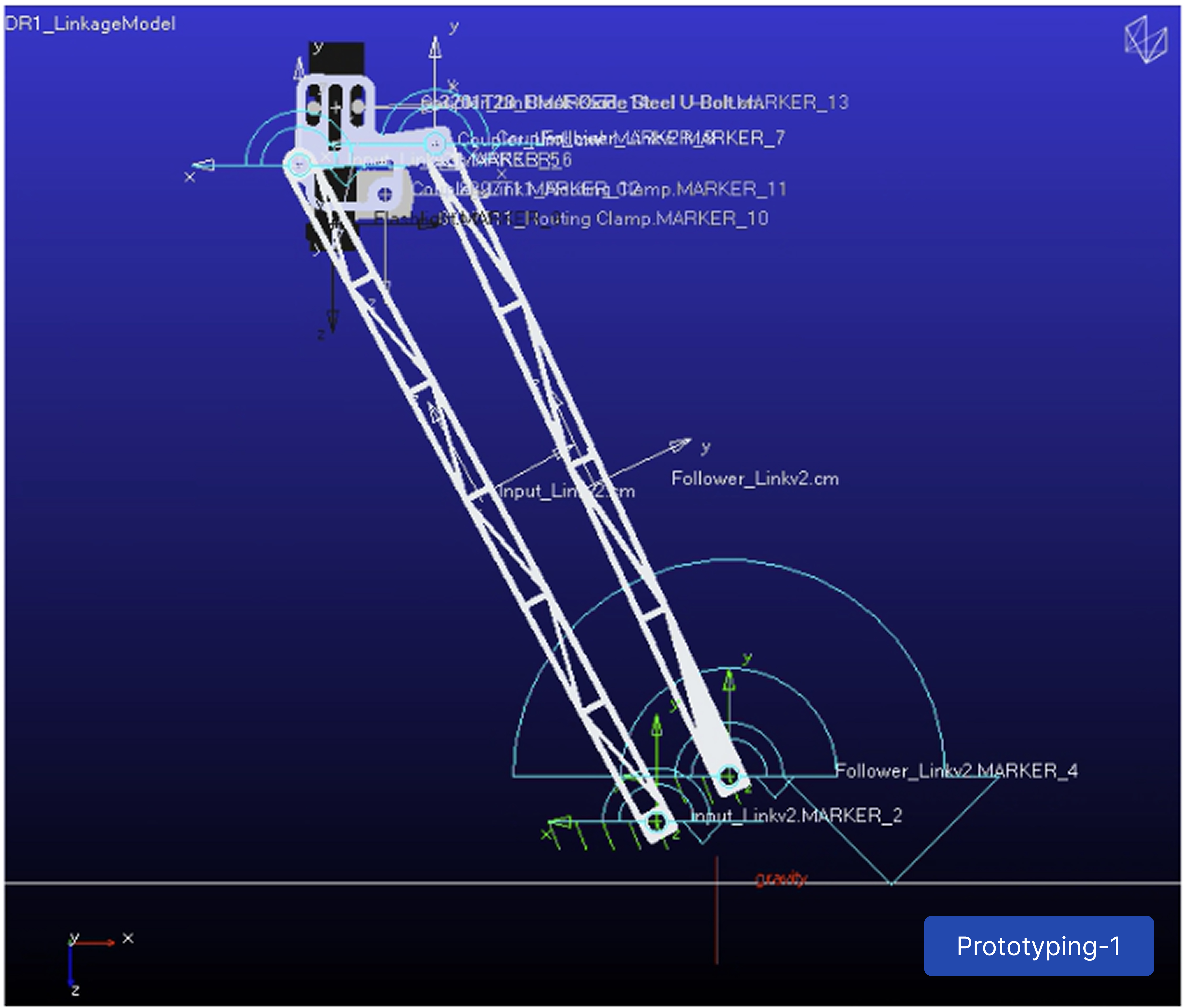Select the Input_Linkv2.MARKER_2 label
The height and width of the screenshot is (1008, 1184).
click(796, 816)
